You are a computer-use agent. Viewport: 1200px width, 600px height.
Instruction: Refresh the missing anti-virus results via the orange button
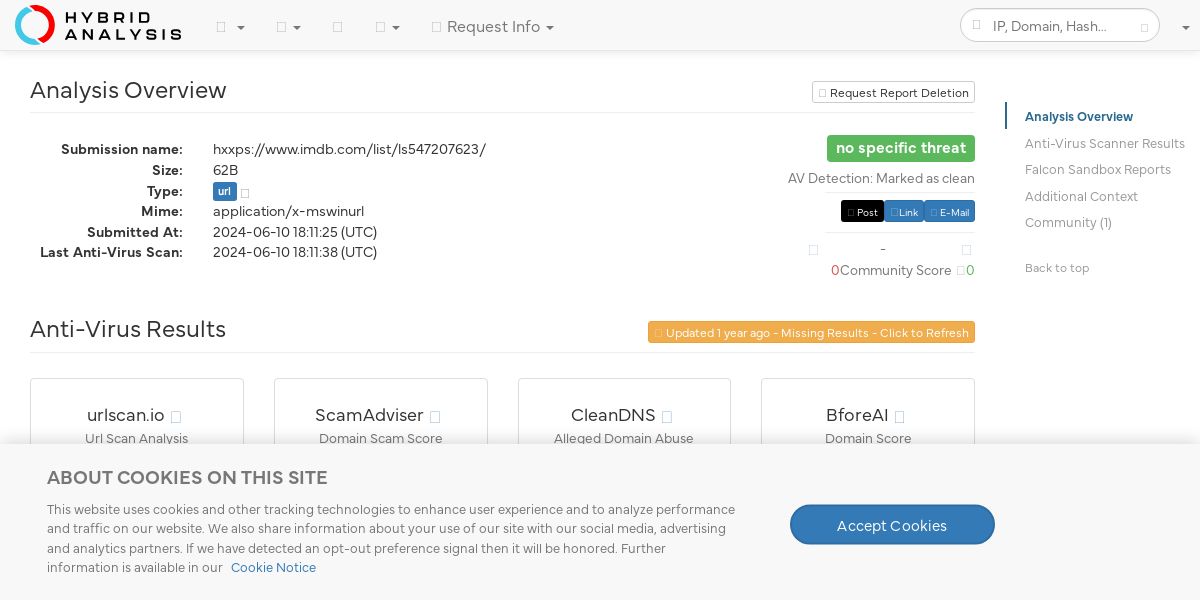click(811, 332)
